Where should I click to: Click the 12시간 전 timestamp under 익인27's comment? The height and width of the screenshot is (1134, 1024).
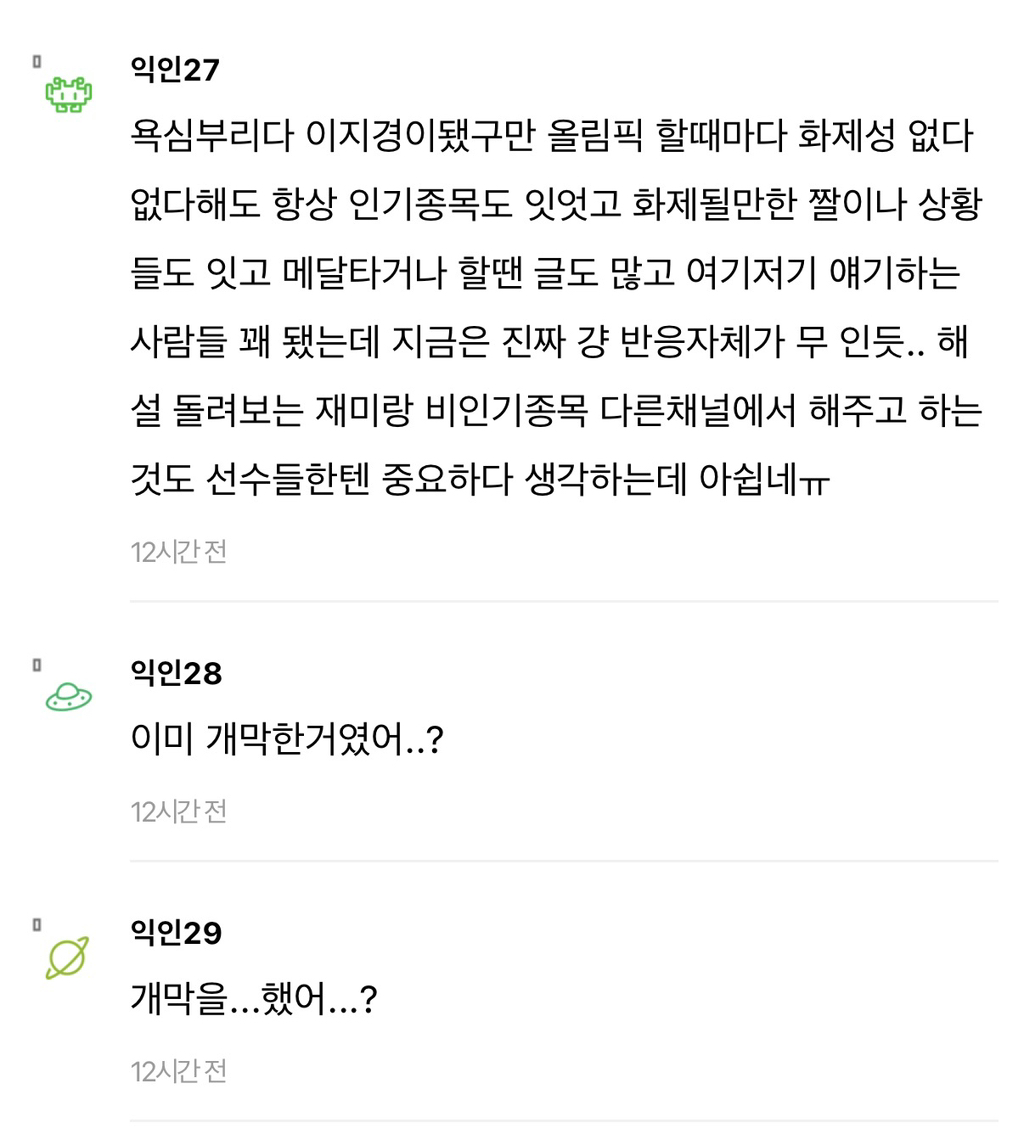pos(179,551)
